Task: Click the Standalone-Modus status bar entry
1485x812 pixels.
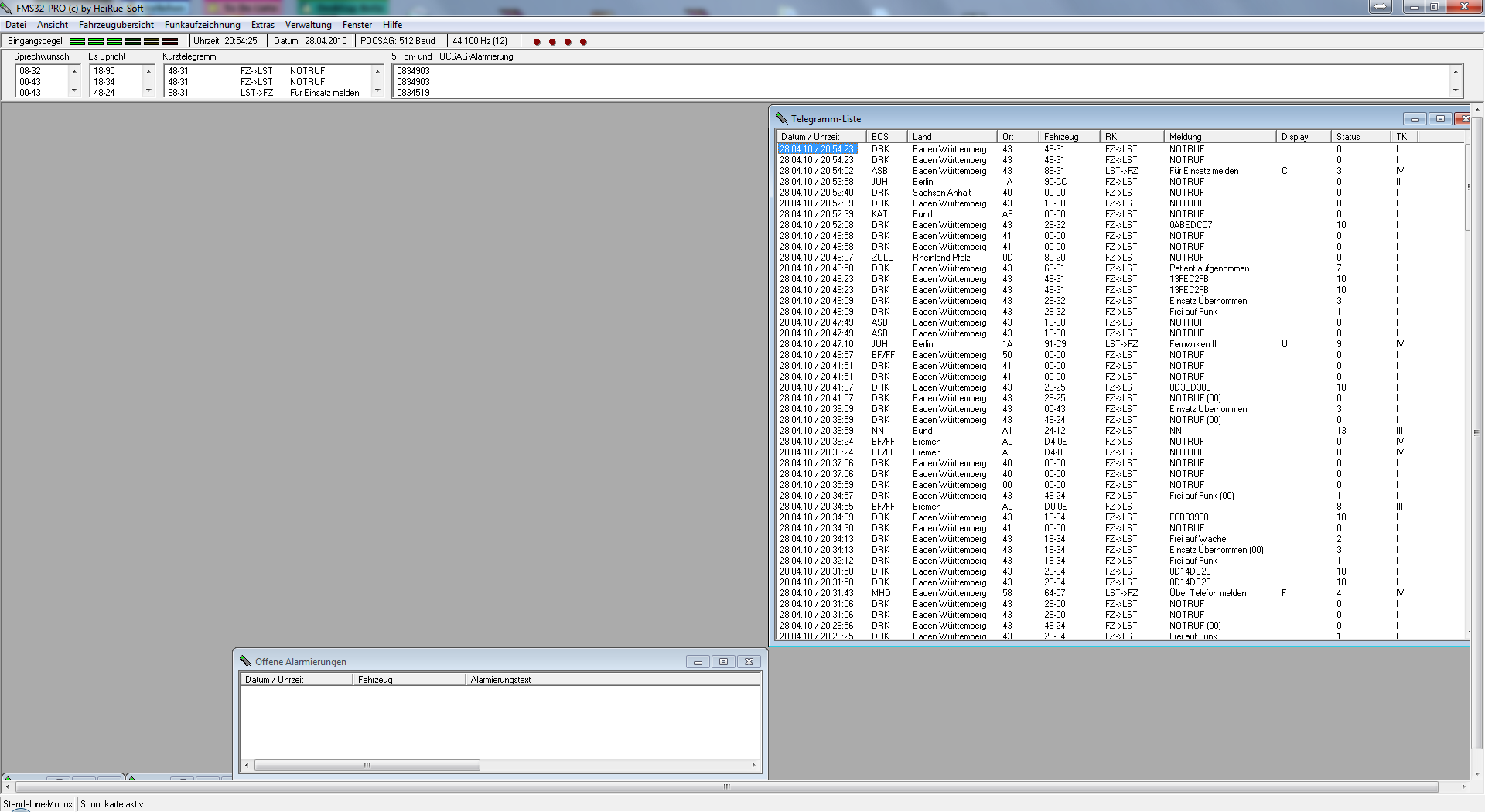Action: [x=37, y=804]
